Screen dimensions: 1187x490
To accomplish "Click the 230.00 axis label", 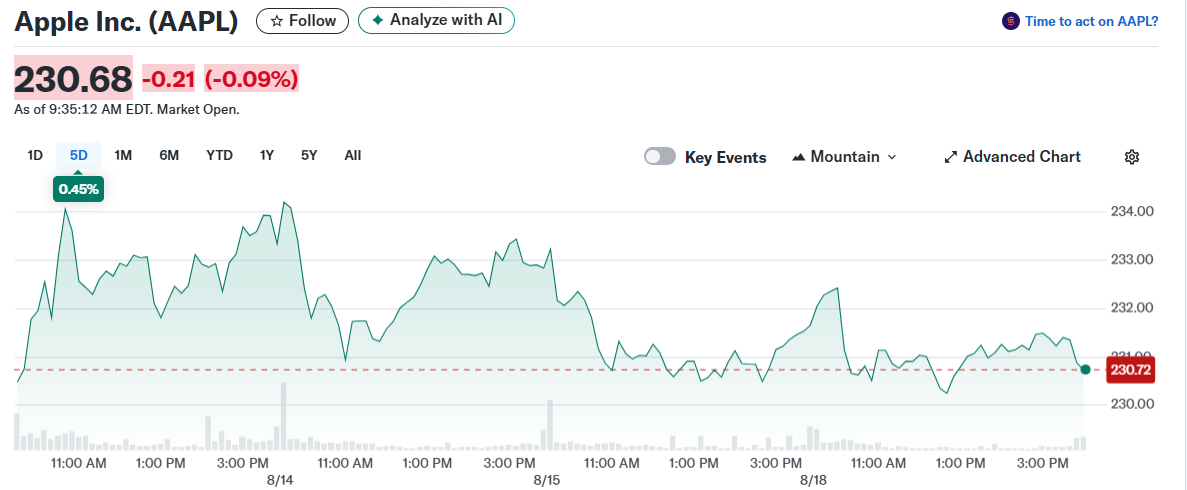I will (1132, 404).
